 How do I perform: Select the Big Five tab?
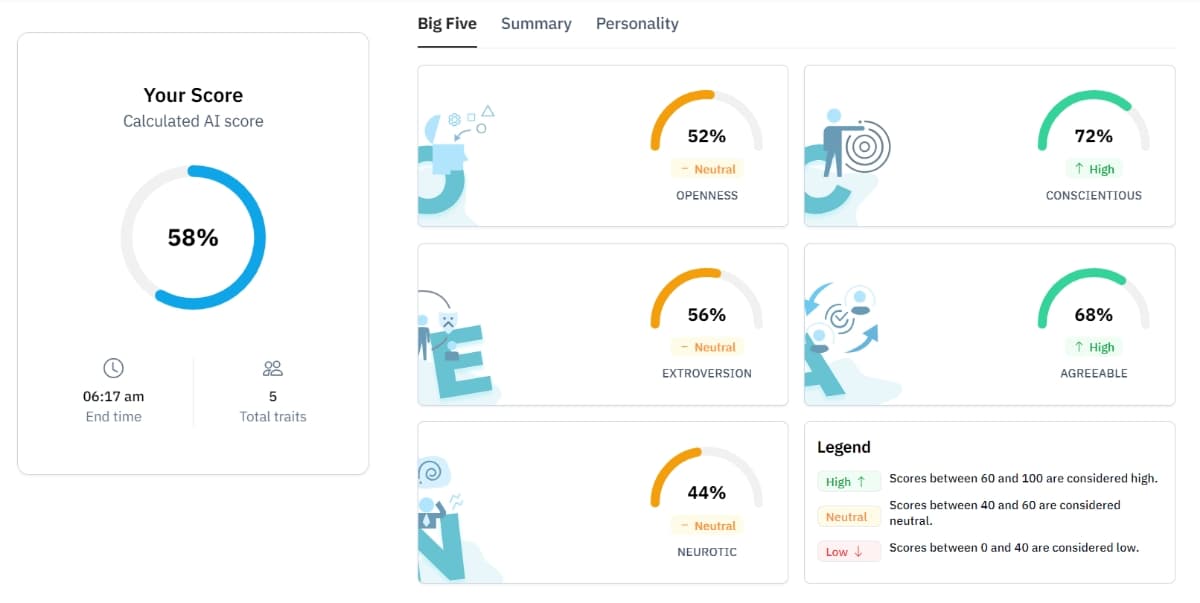click(x=447, y=24)
